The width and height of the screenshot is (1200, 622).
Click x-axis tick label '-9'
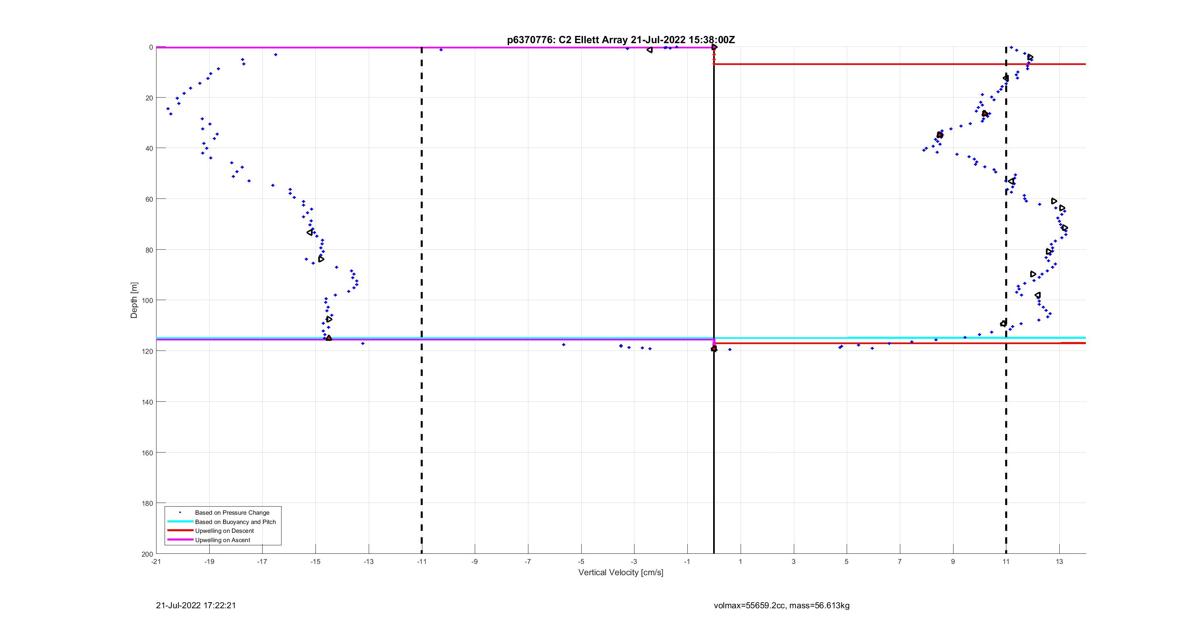point(475,561)
